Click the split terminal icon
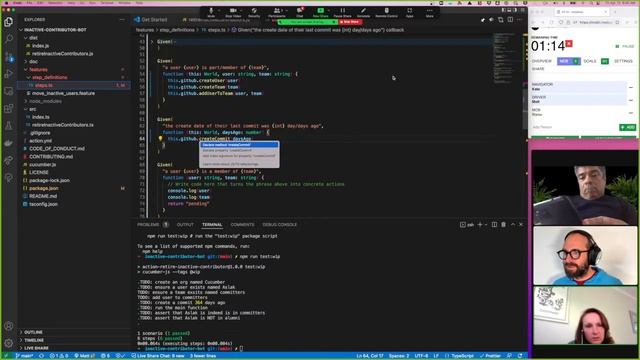 point(494,224)
